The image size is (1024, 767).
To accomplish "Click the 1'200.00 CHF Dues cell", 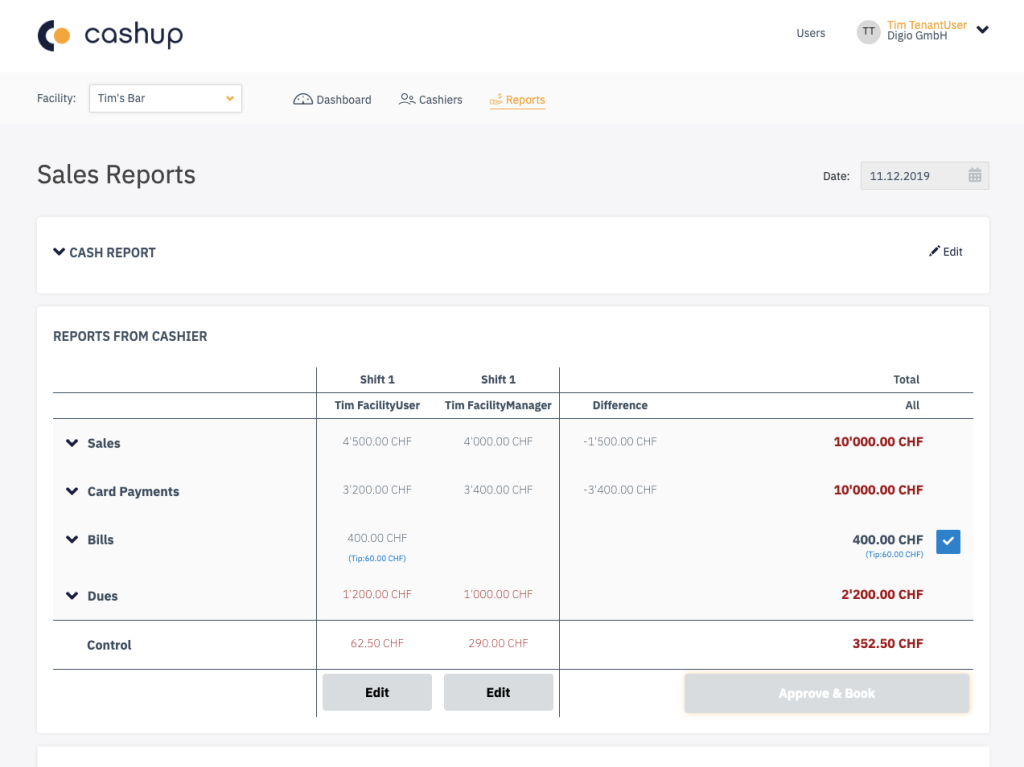I will pos(377,595).
